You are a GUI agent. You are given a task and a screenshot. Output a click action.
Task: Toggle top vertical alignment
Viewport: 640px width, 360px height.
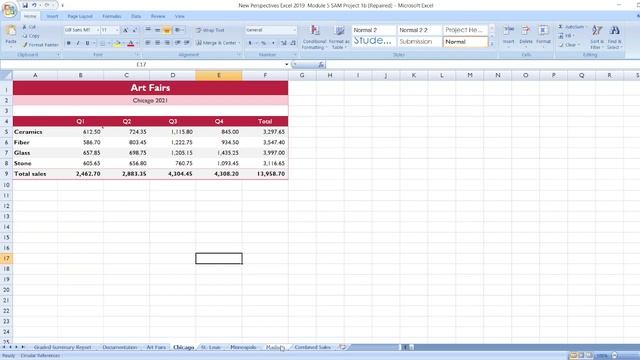click(x=148, y=30)
